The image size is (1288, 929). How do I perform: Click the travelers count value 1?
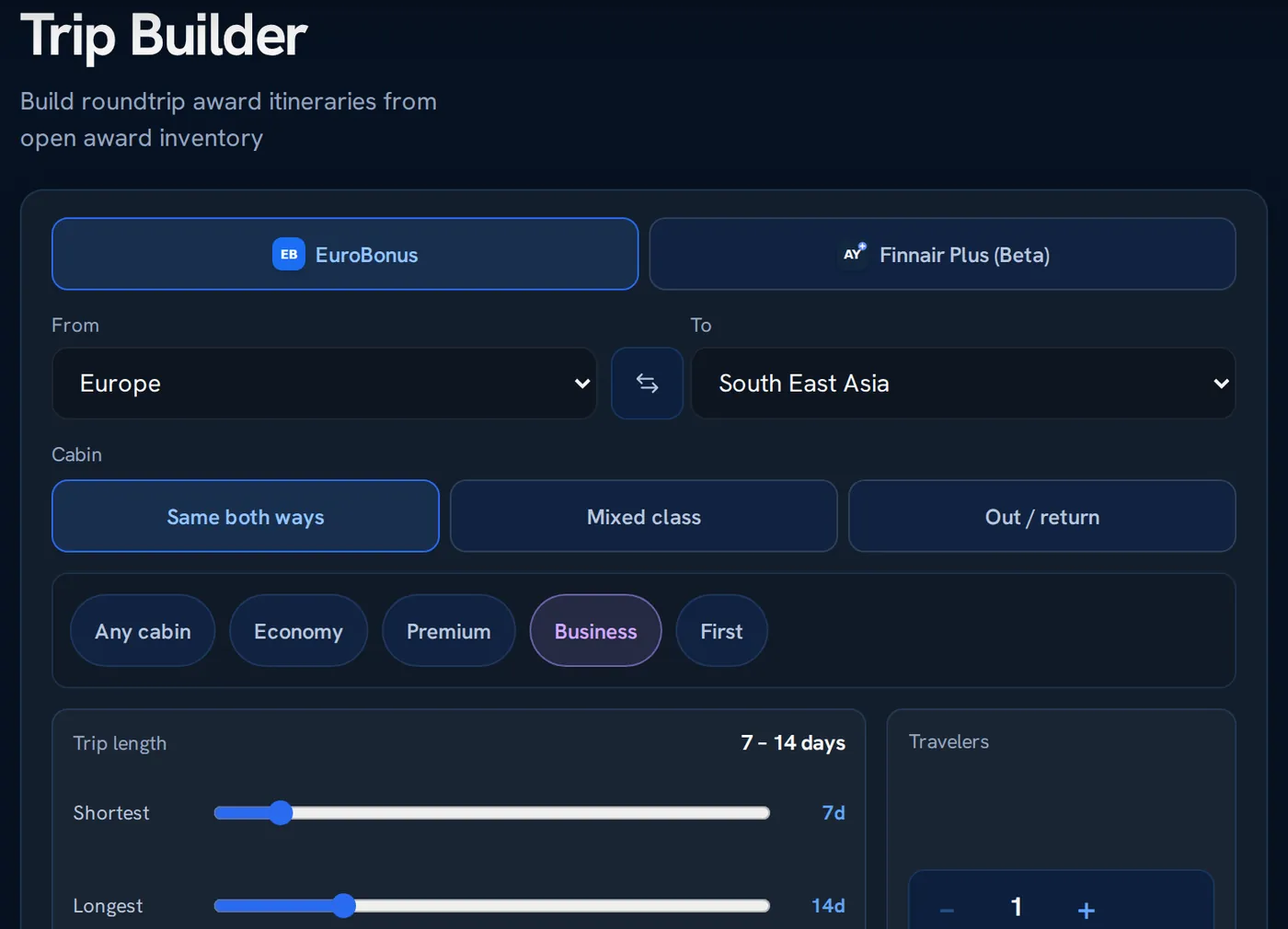coord(1016,907)
